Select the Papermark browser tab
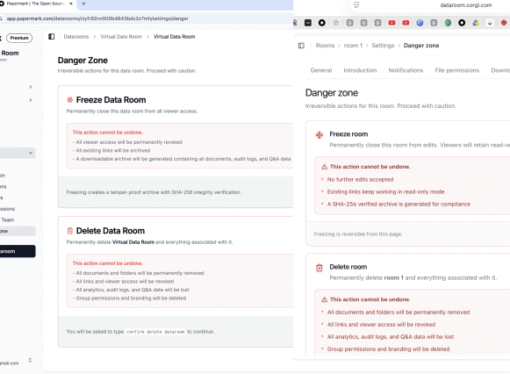The height and width of the screenshot is (374, 510). coord(37,4)
